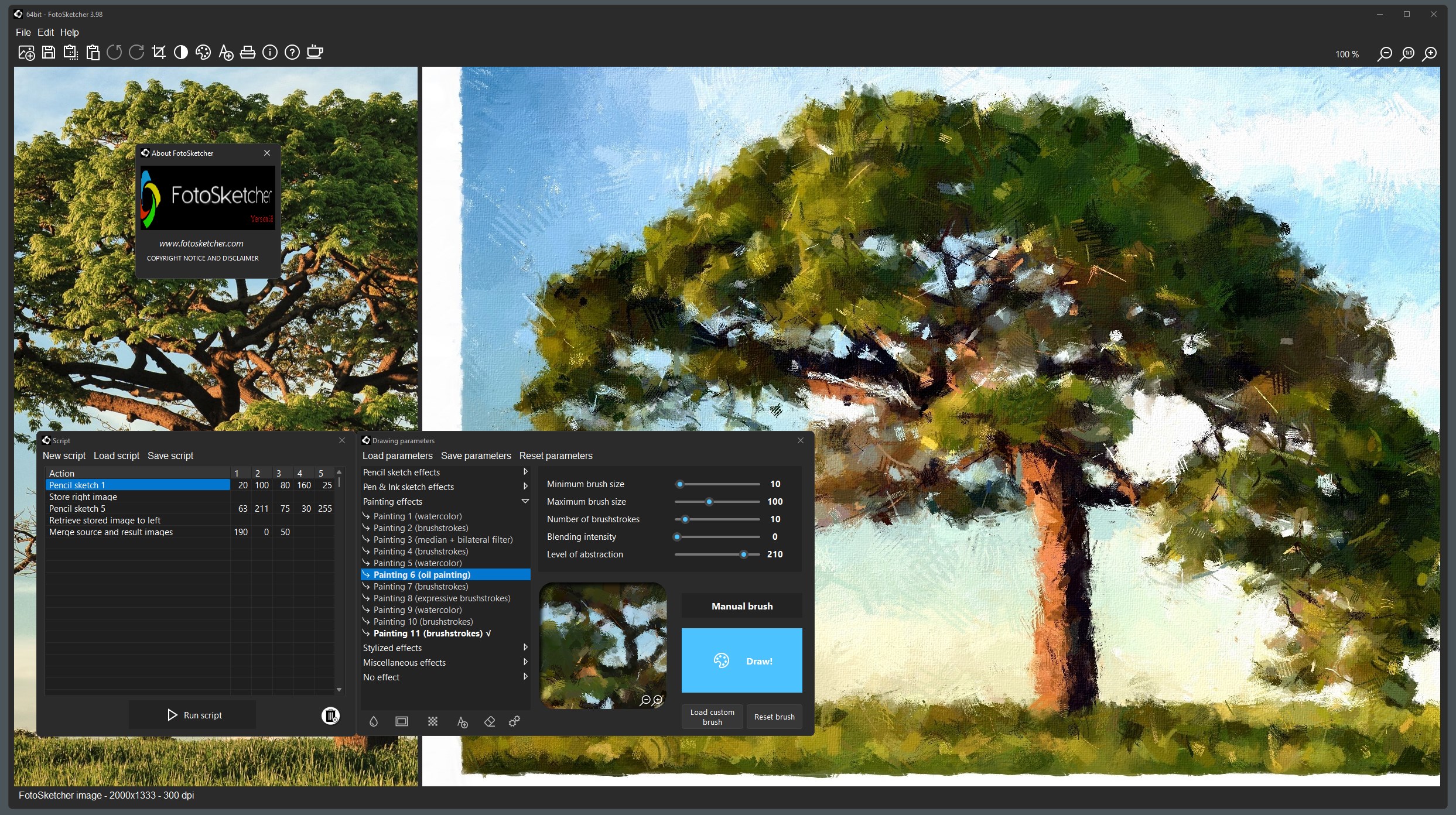Viewport: 1456px width, 815px height.
Task: Open the Load parameters menu
Action: [x=397, y=456]
